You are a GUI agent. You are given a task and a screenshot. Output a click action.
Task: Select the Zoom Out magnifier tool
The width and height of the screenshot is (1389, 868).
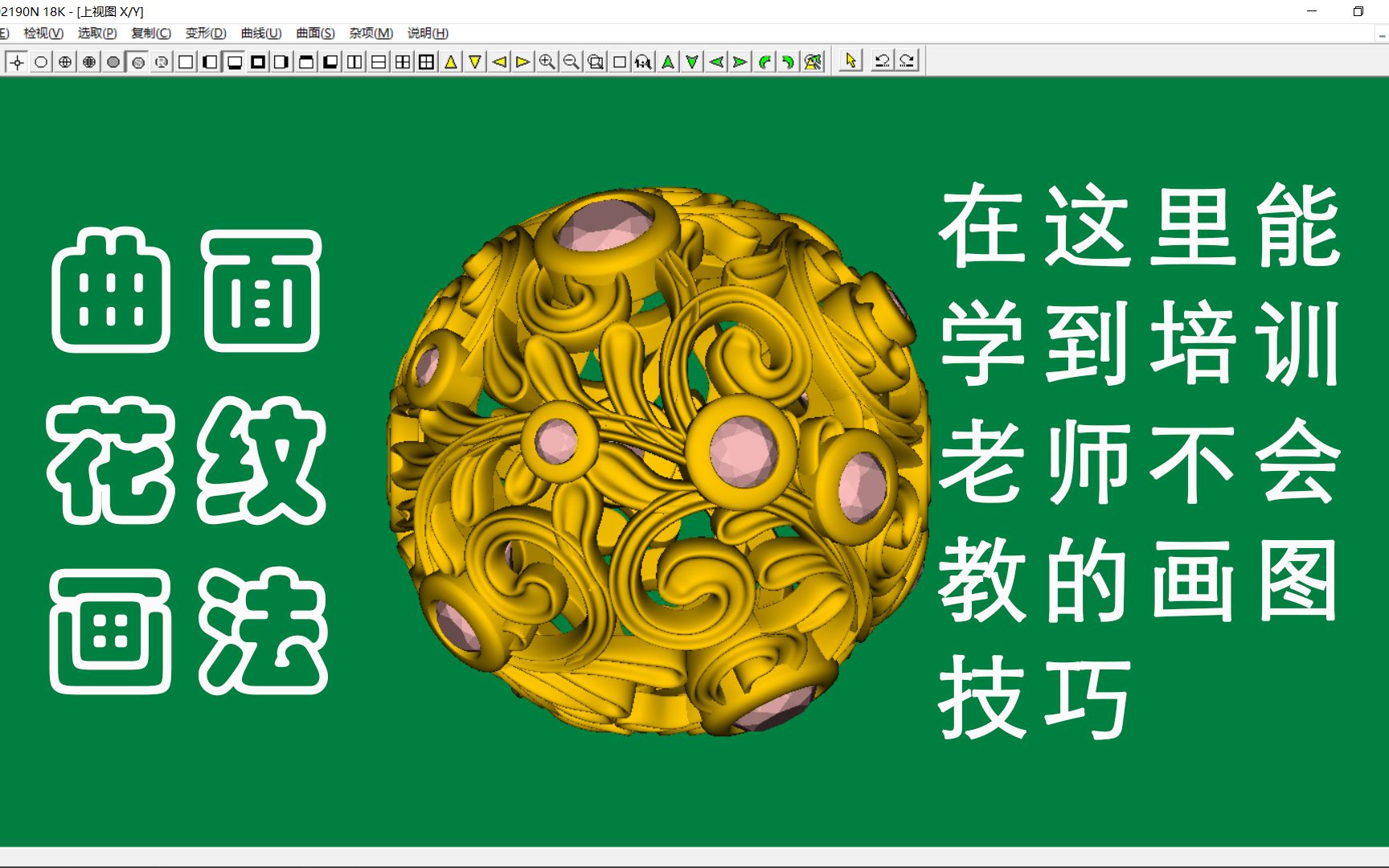[573, 60]
